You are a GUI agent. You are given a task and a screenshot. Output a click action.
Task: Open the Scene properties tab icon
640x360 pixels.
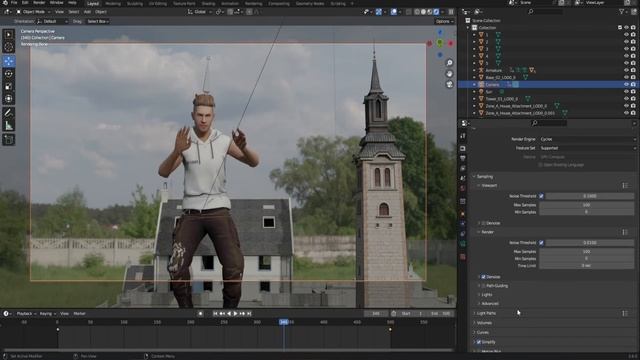[462, 178]
